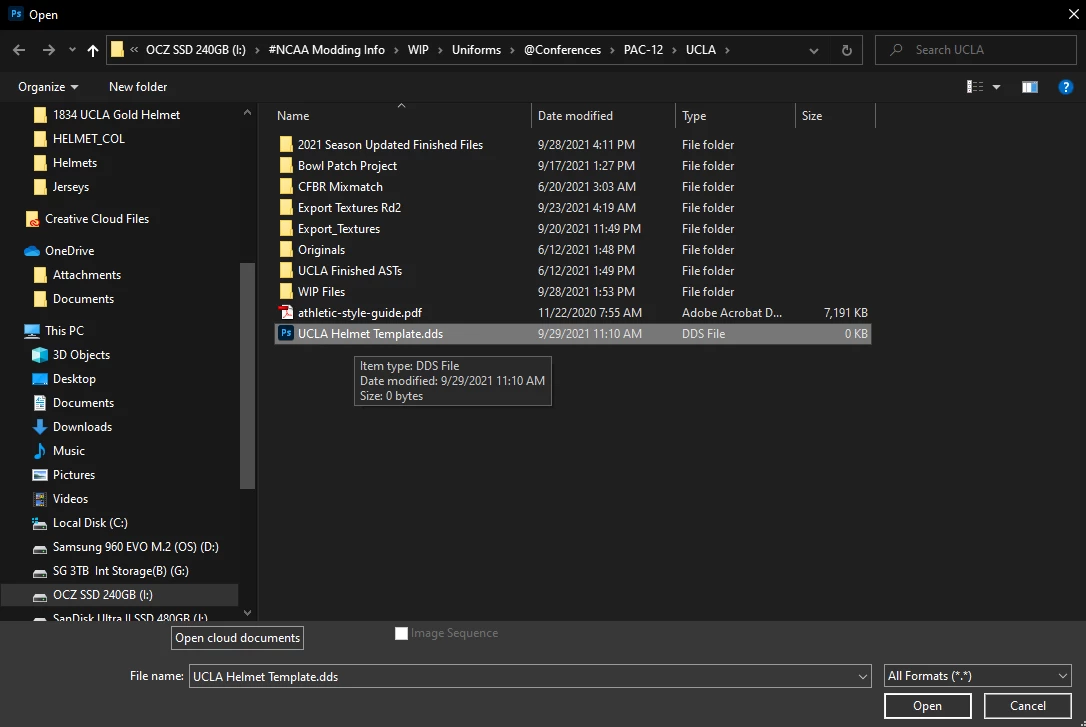Image resolution: width=1086 pixels, height=727 pixels.
Task: Sort files by Size column
Action: (835, 116)
